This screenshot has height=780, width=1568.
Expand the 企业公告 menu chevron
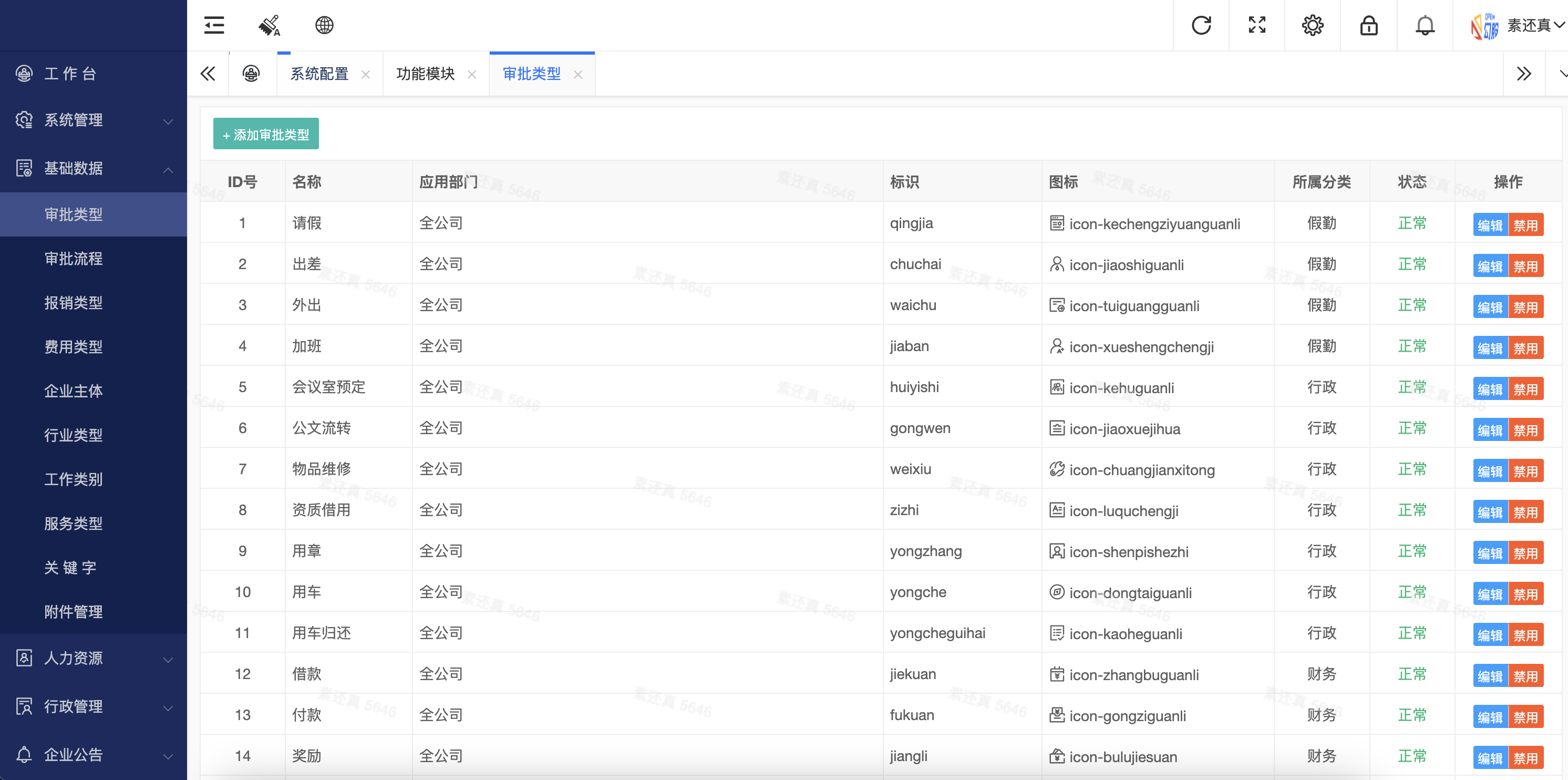click(x=168, y=756)
